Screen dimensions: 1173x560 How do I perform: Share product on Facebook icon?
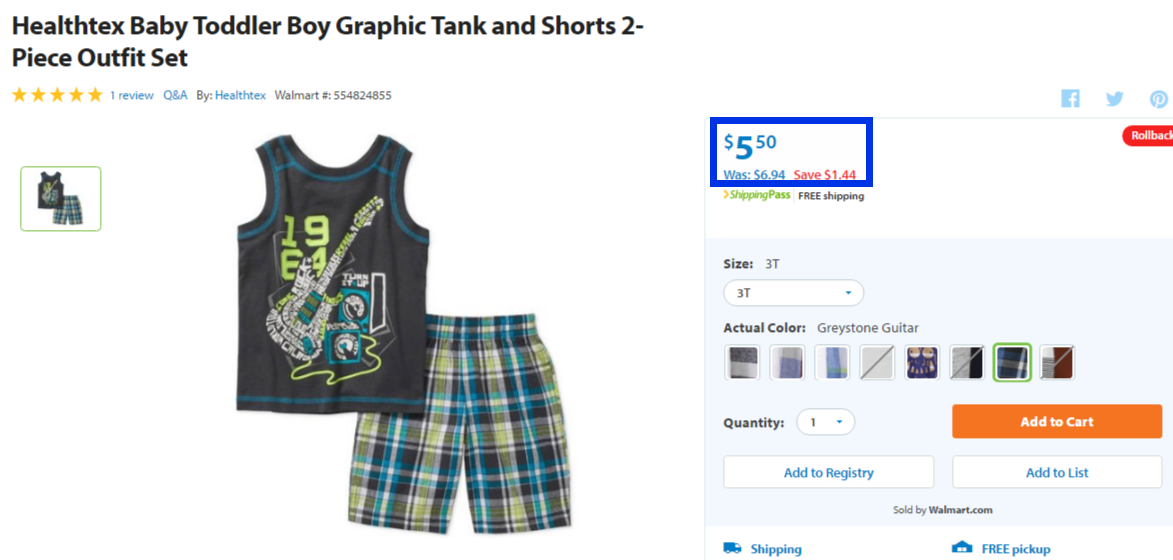click(x=1070, y=98)
